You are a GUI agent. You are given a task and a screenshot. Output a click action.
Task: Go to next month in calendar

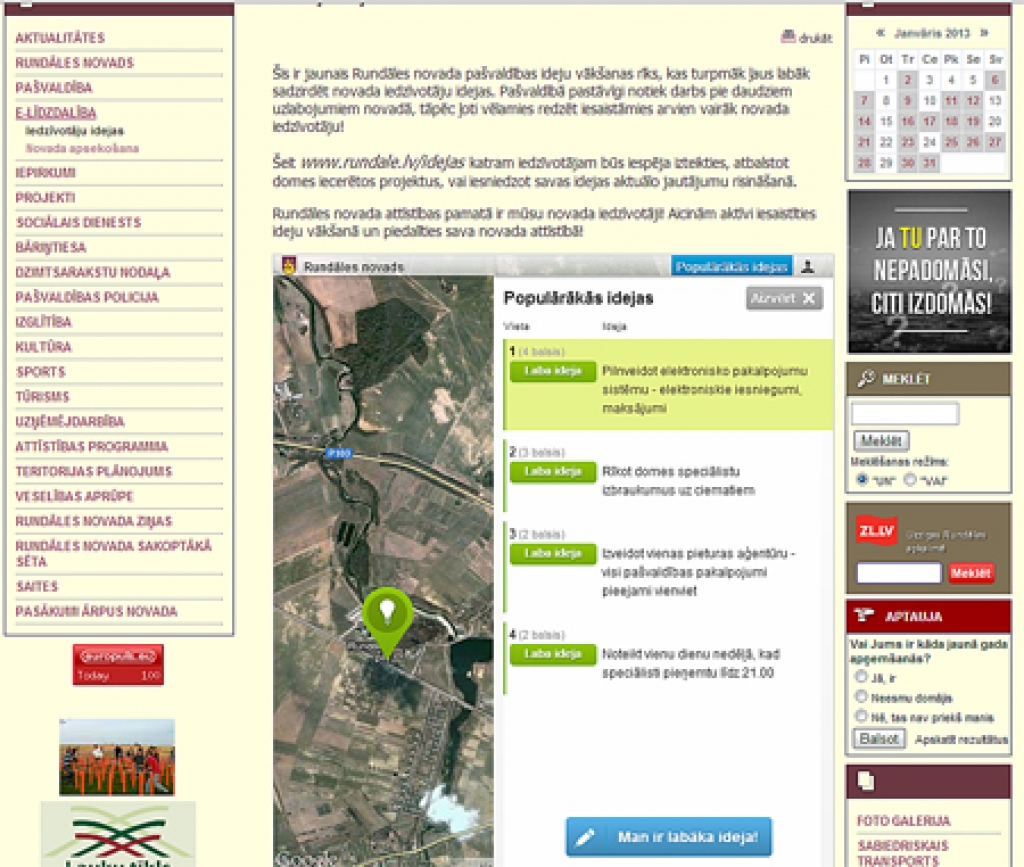(x=984, y=33)
